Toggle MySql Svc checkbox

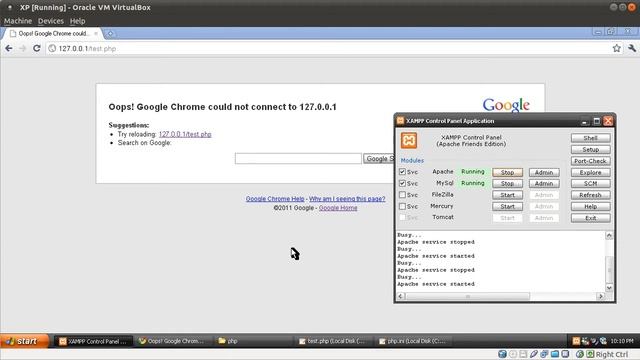pos(402,183)
